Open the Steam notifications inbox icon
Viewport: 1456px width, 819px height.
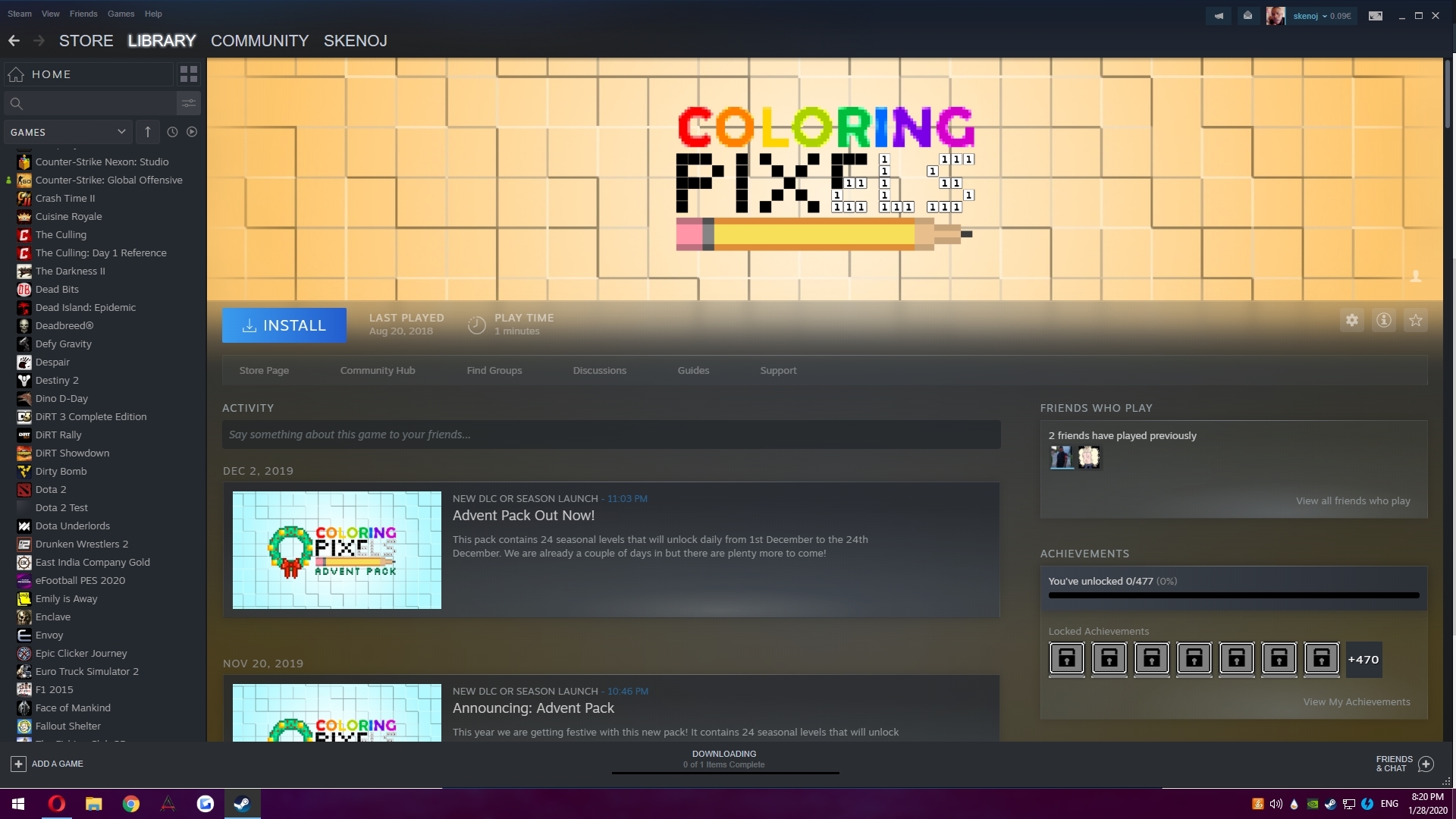(1247, 16)
